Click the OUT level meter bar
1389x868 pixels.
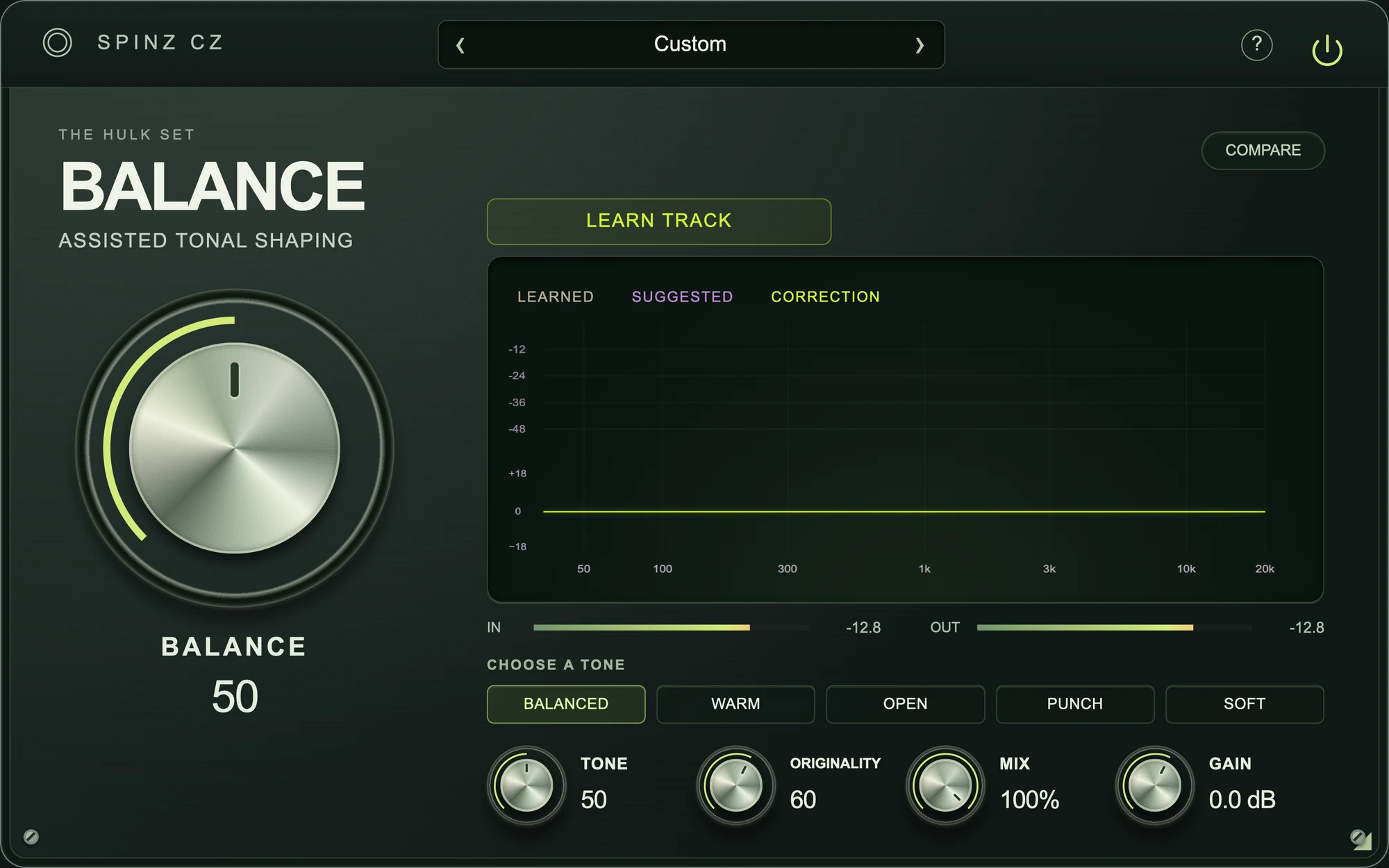click(1114, 628)
